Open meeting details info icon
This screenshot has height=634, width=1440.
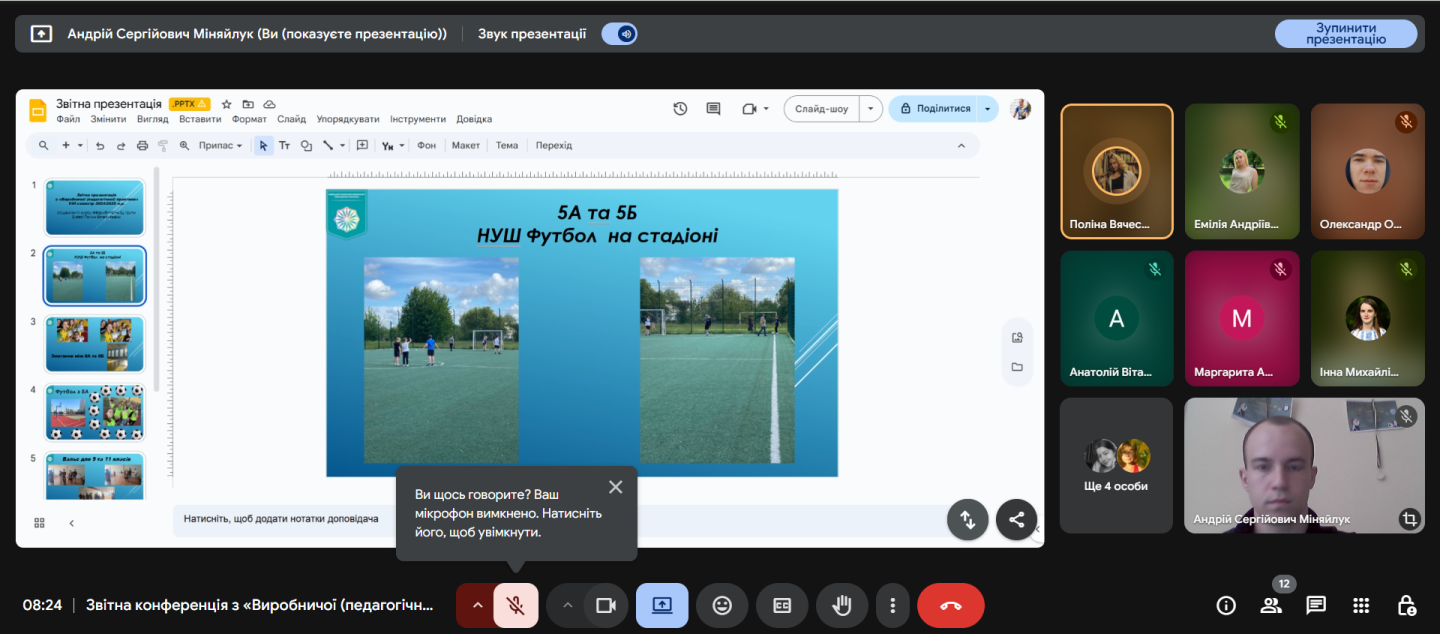[x=1225, y=605]
